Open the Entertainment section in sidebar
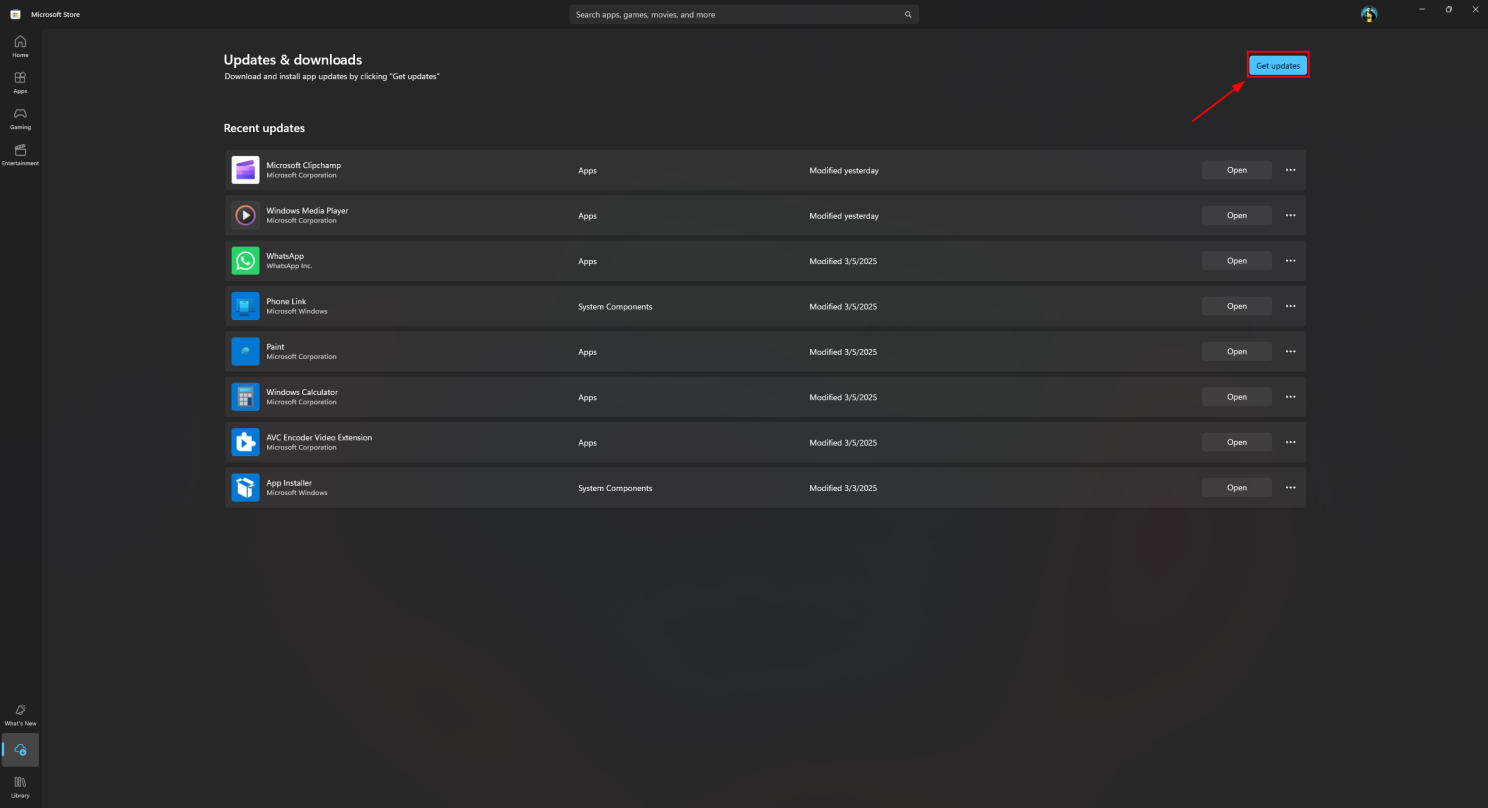This screenshot has height=808, width=1488. coord(20,154)
